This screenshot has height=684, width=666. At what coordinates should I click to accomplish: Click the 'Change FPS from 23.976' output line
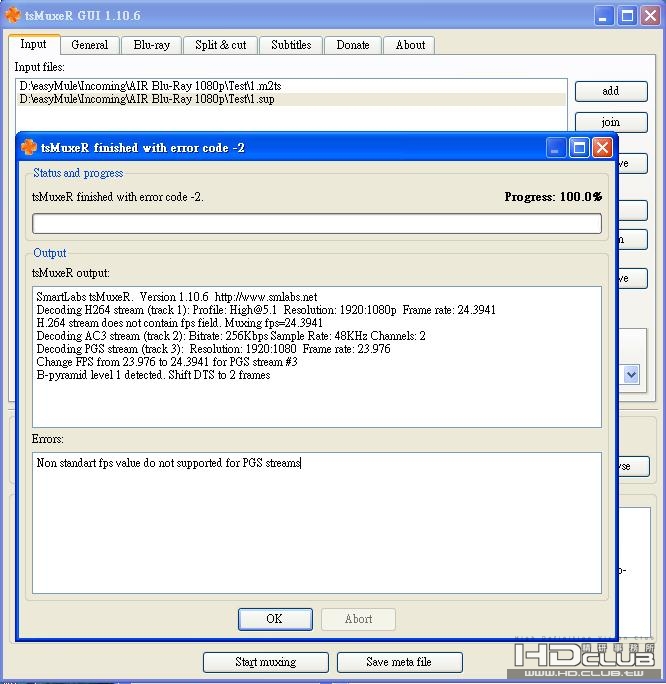click(x=167, y=362)
